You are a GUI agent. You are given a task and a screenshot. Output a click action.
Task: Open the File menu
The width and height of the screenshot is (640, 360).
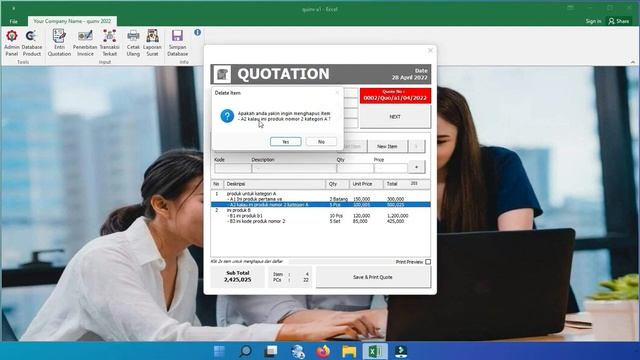pos(13,21)
